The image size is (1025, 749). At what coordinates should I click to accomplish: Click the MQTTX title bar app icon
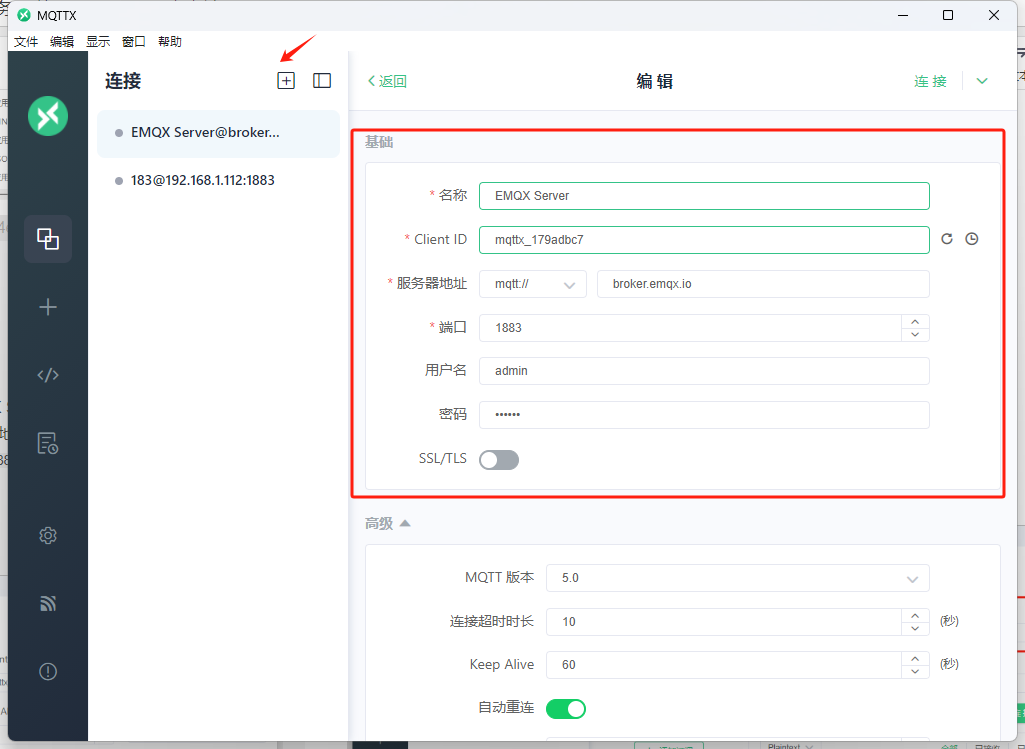(x=24, y=15)
